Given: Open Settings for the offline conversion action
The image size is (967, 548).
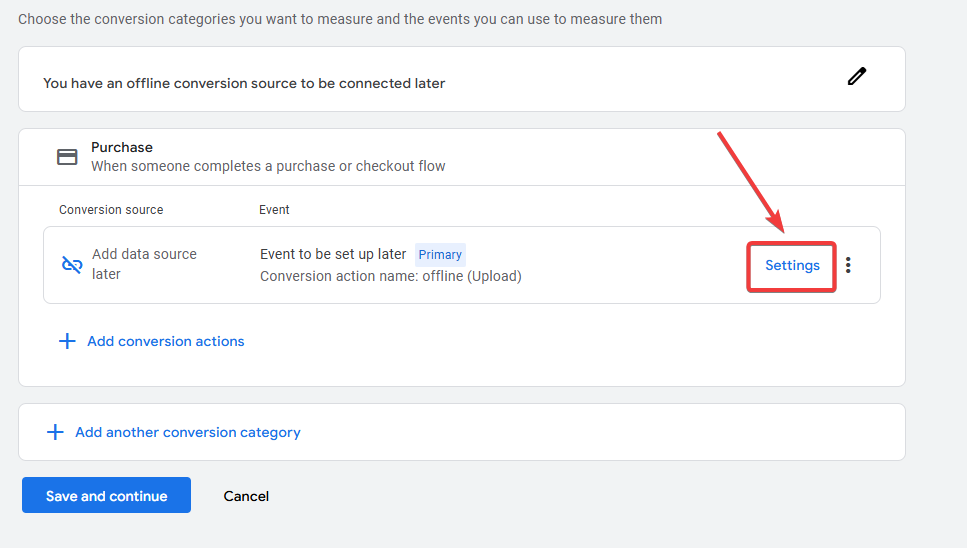Looking at the screenshot, I should pyautogui.click(x=792, y=266).
